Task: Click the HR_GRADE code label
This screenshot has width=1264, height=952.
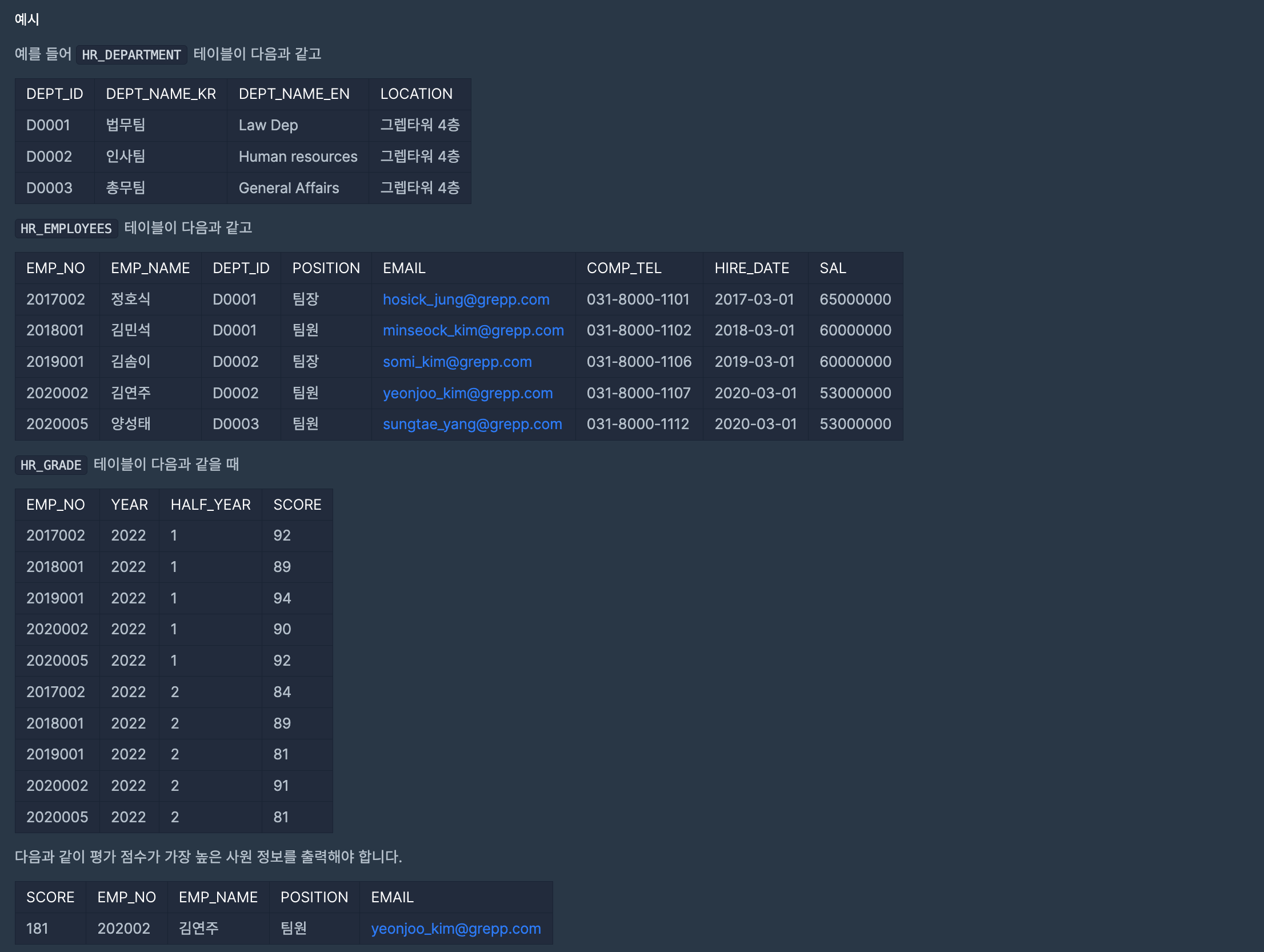Action: coord(51,465)
